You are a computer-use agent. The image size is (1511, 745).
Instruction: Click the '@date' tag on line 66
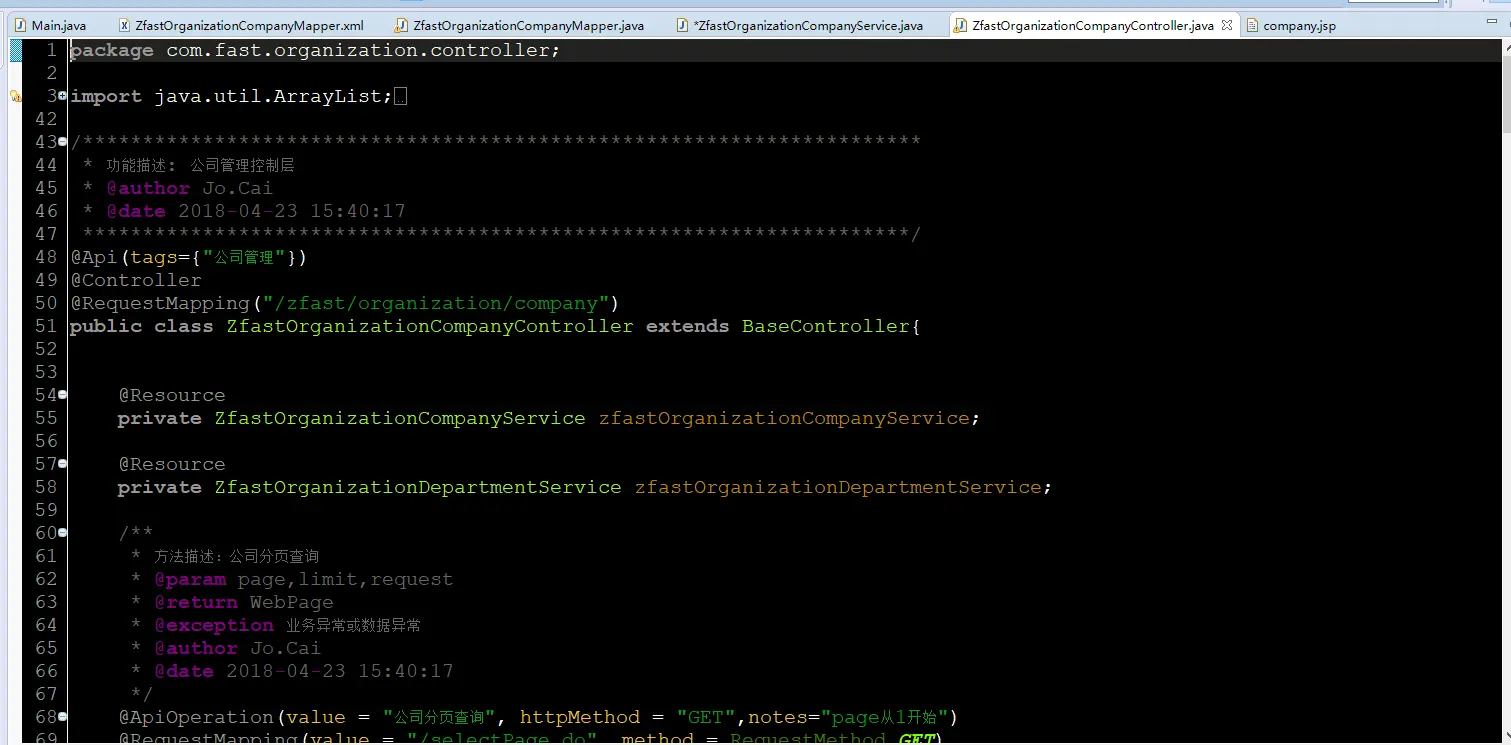tap(184, 671)
